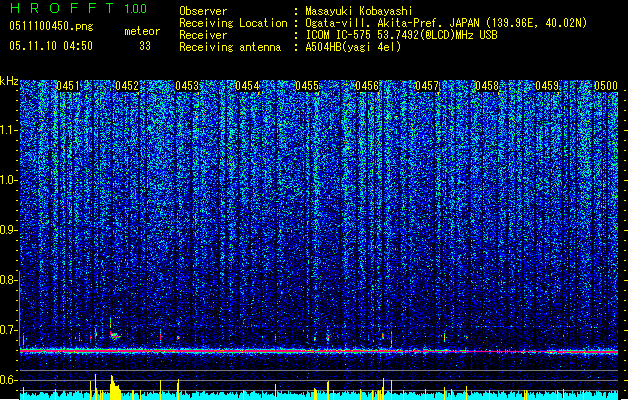Click the Ogata-vill. Akita-Pref. JAPAN location text
The image size is (629, 400).
[x=392, y=23]
